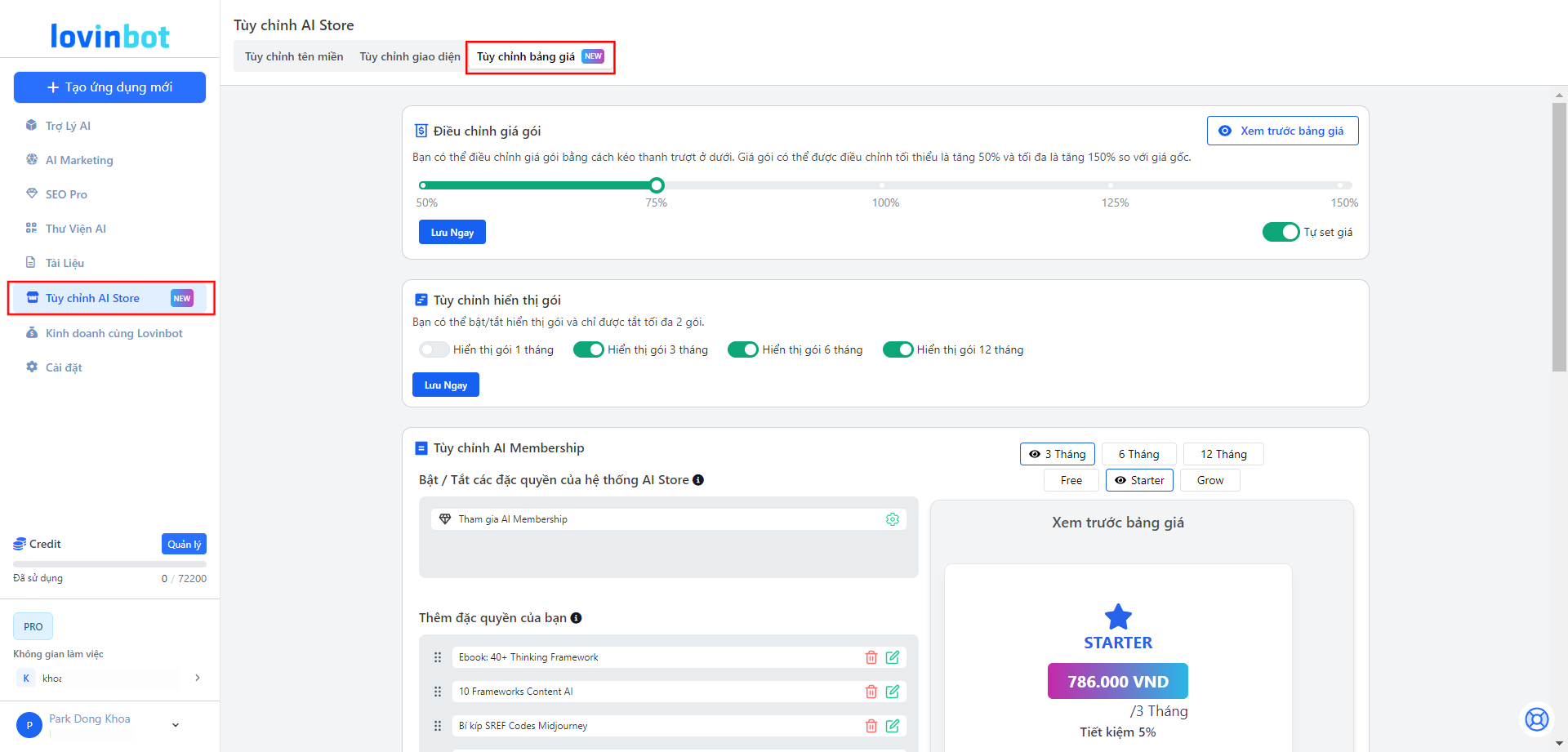
Task: Select the 6 Tháng preview period
Action: [1138, 454]
